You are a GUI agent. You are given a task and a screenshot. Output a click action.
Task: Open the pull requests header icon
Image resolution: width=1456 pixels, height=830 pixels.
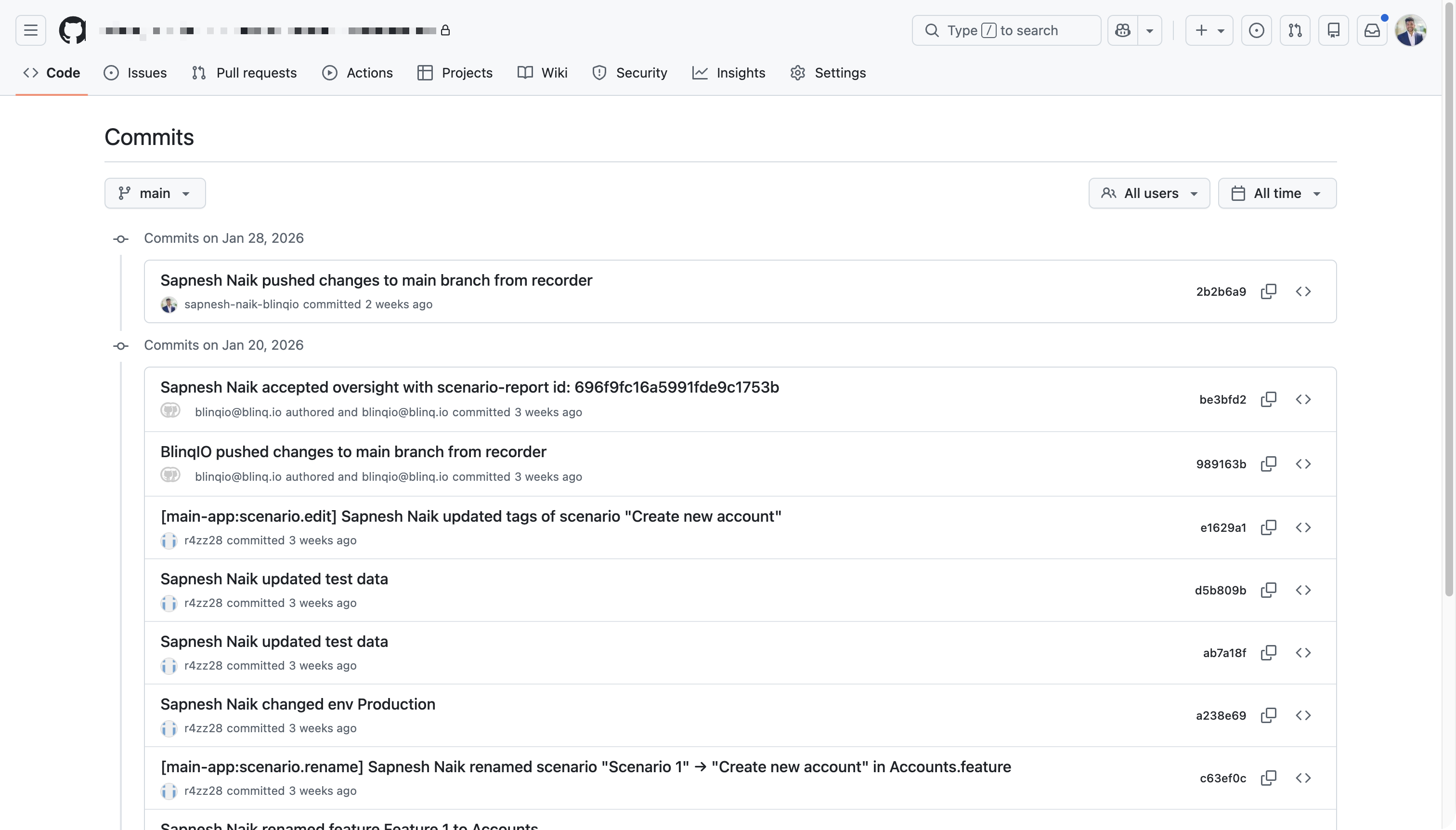pyautogui.click(x=1295, y=30)
